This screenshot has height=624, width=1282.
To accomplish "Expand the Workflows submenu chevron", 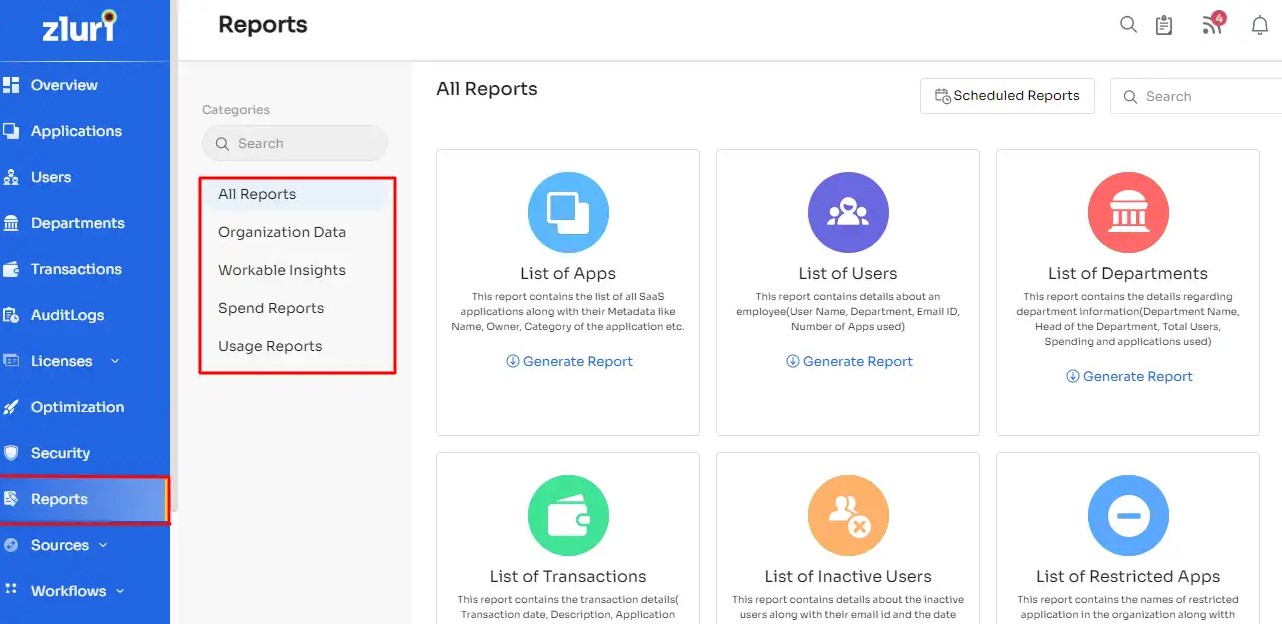I will click(120, 591).
